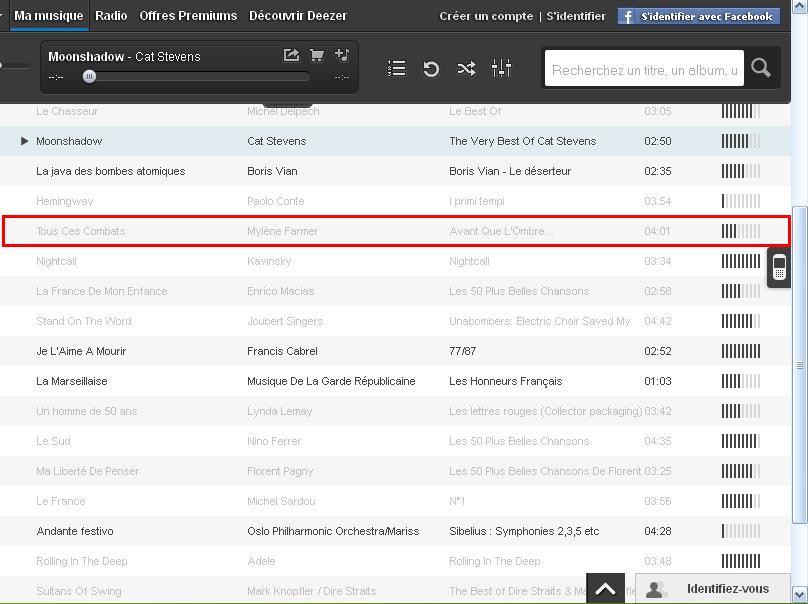Click the back-to-top arrow button
This screenshot has width=808, height=604.
605,588
